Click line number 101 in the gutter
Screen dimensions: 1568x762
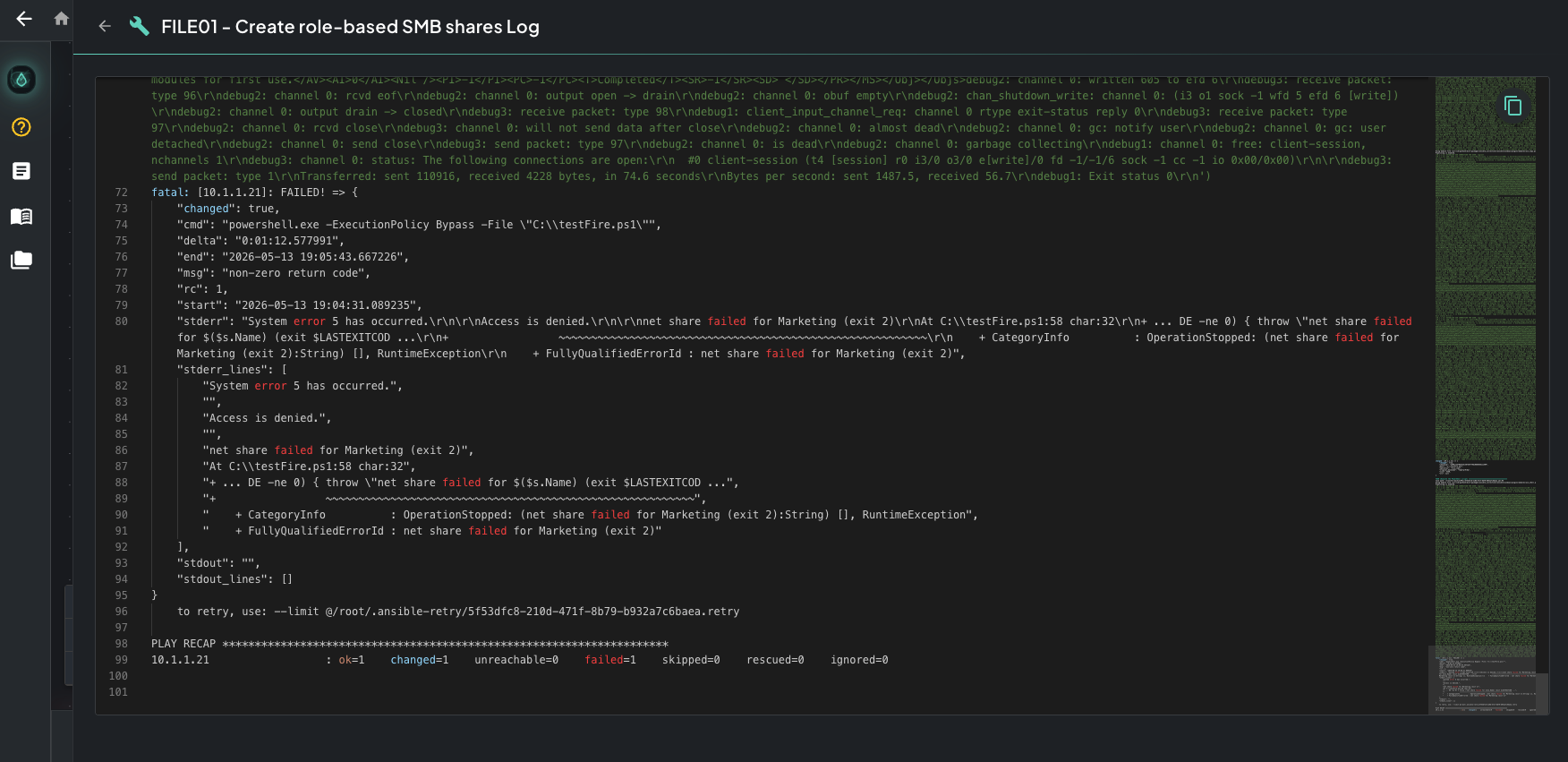coord(118,692)
